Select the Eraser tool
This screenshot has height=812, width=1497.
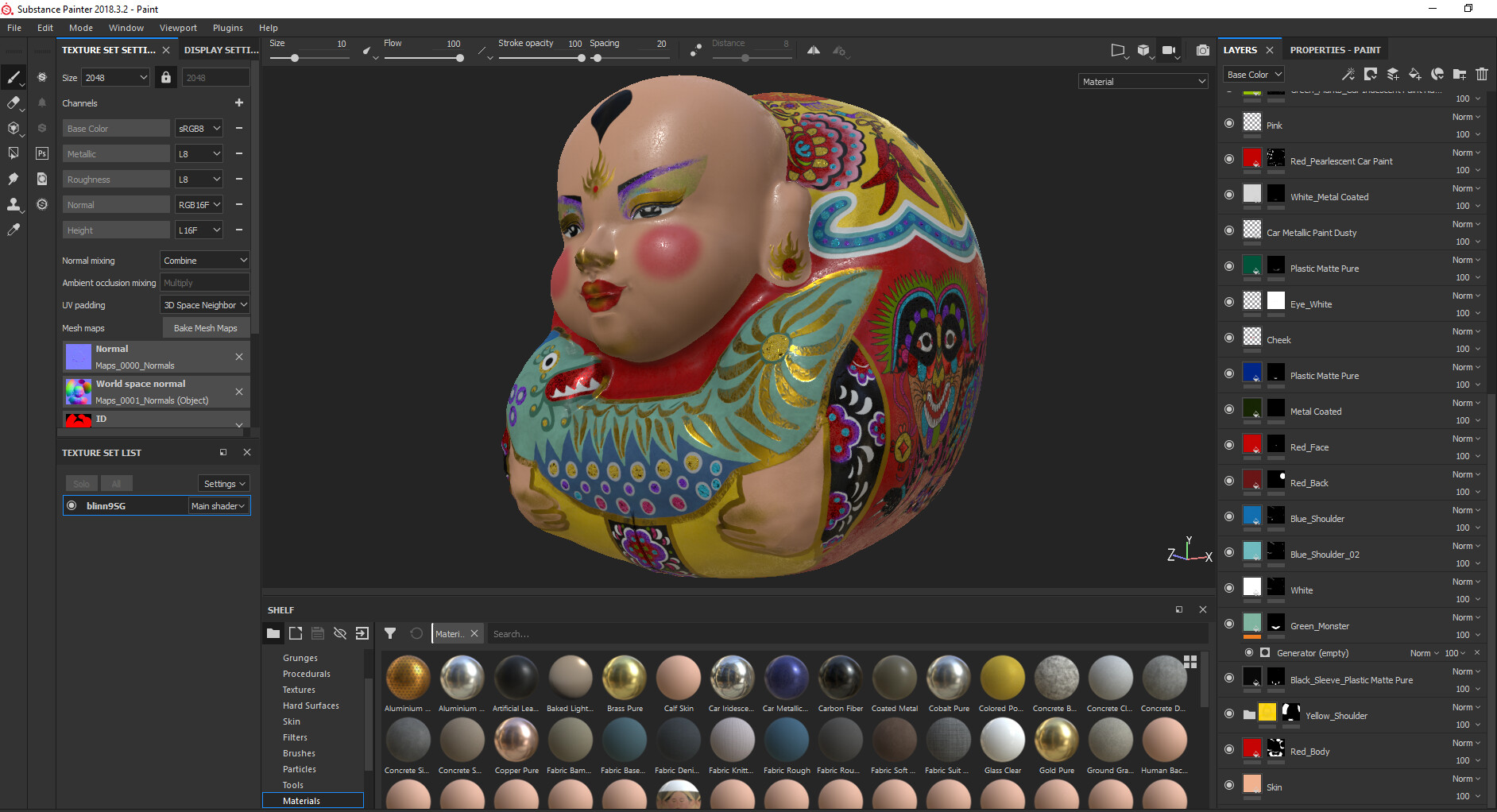(x=14, y=102)
